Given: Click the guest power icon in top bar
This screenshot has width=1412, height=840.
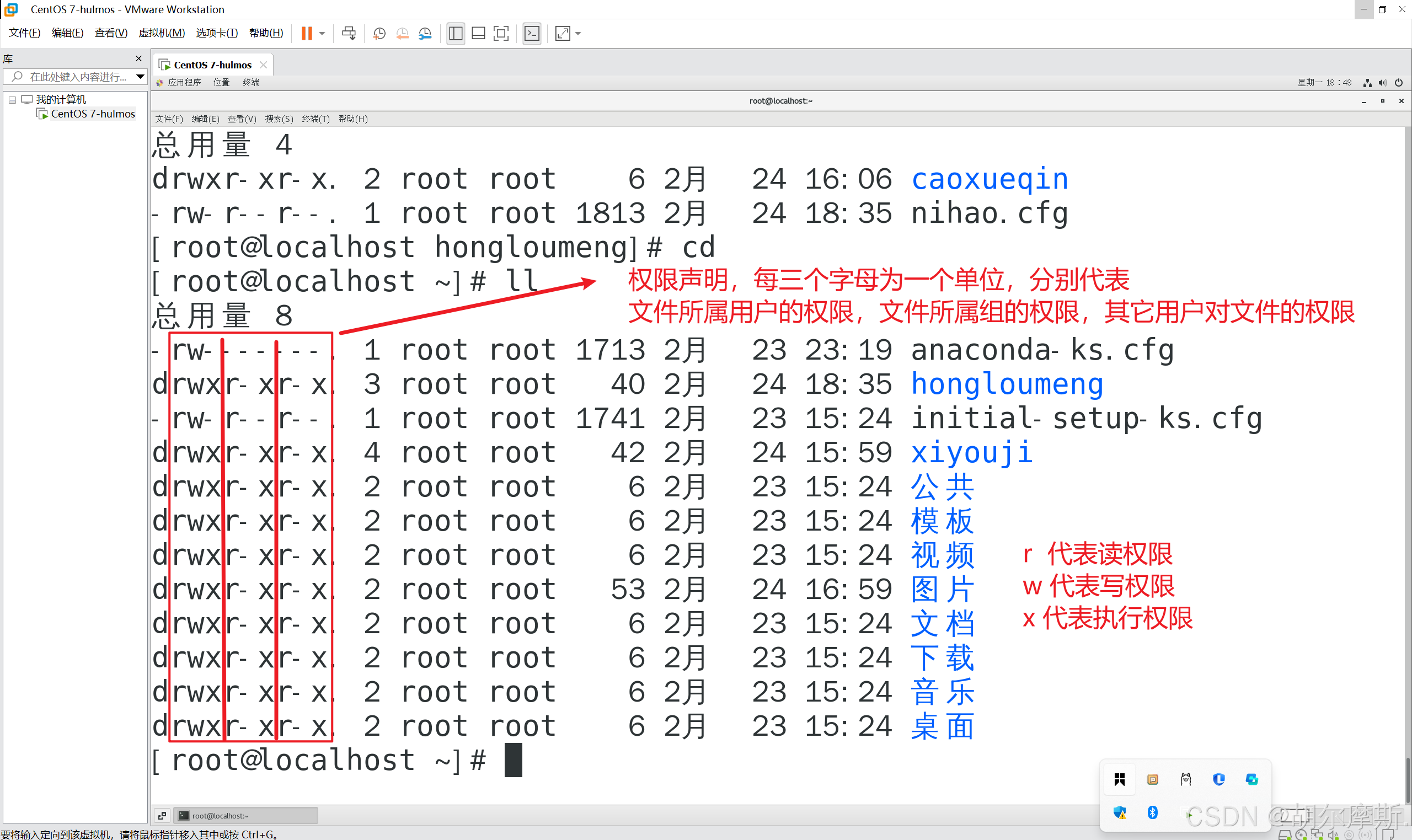Looking at the screenshot, I should pyautogui.click(x=1398, y=83).
